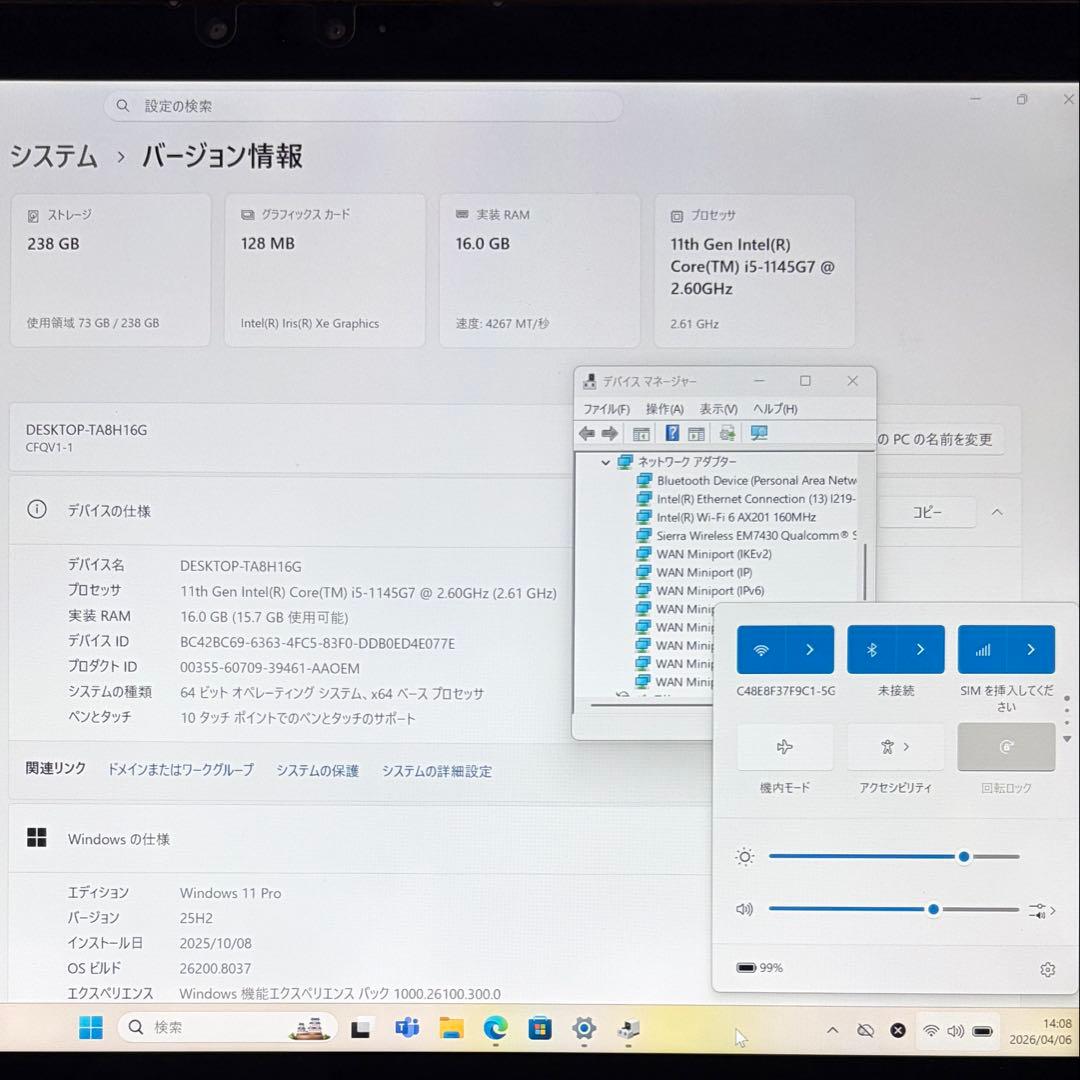The height and width of the screenshot is (1080, 1080).
Task: Click the 設定の検索 search field
Action: pos(363,106)
